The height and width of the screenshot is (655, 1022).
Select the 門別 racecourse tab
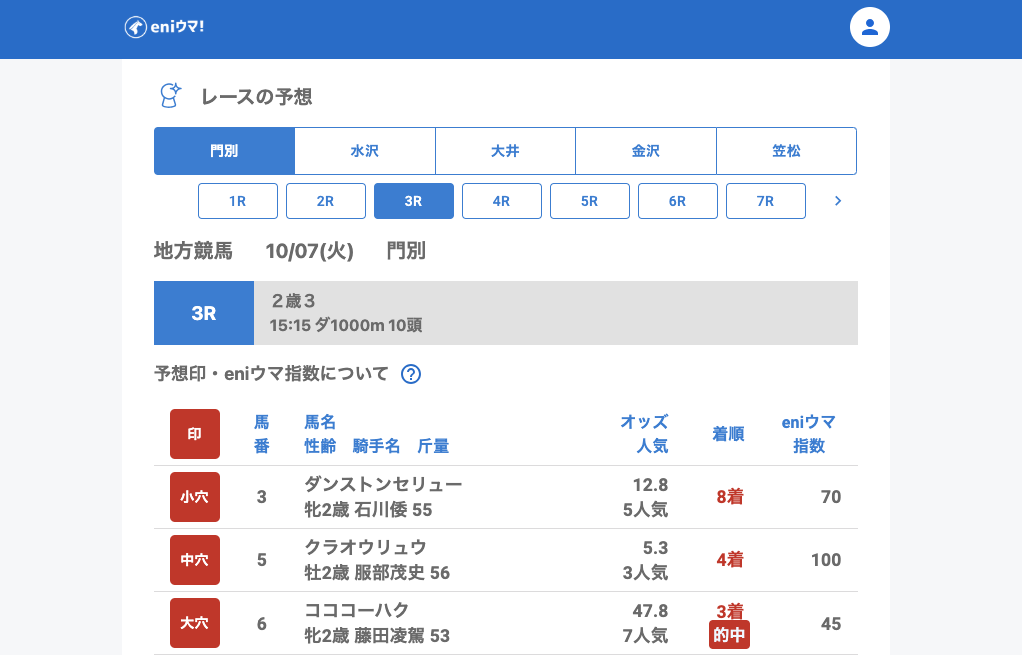point(224,151)
